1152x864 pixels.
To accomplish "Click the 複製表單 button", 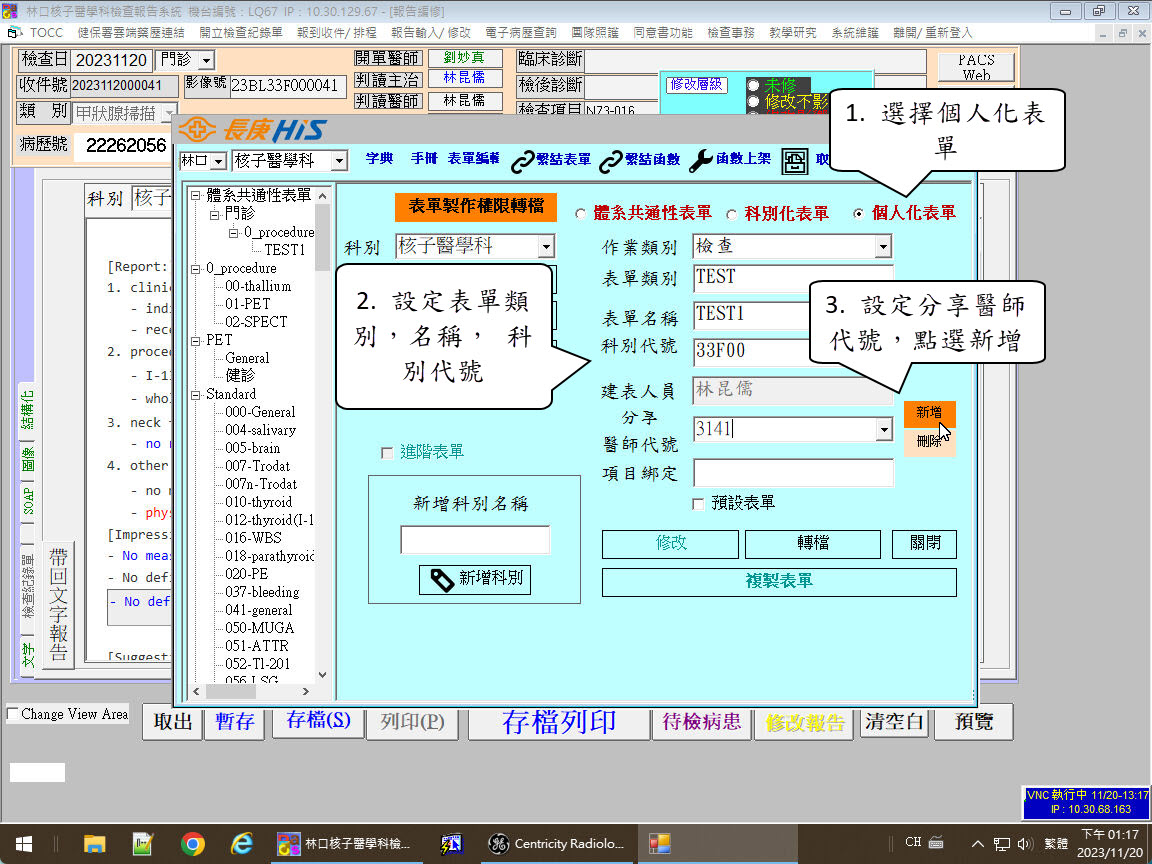I will tap(778, 582).
